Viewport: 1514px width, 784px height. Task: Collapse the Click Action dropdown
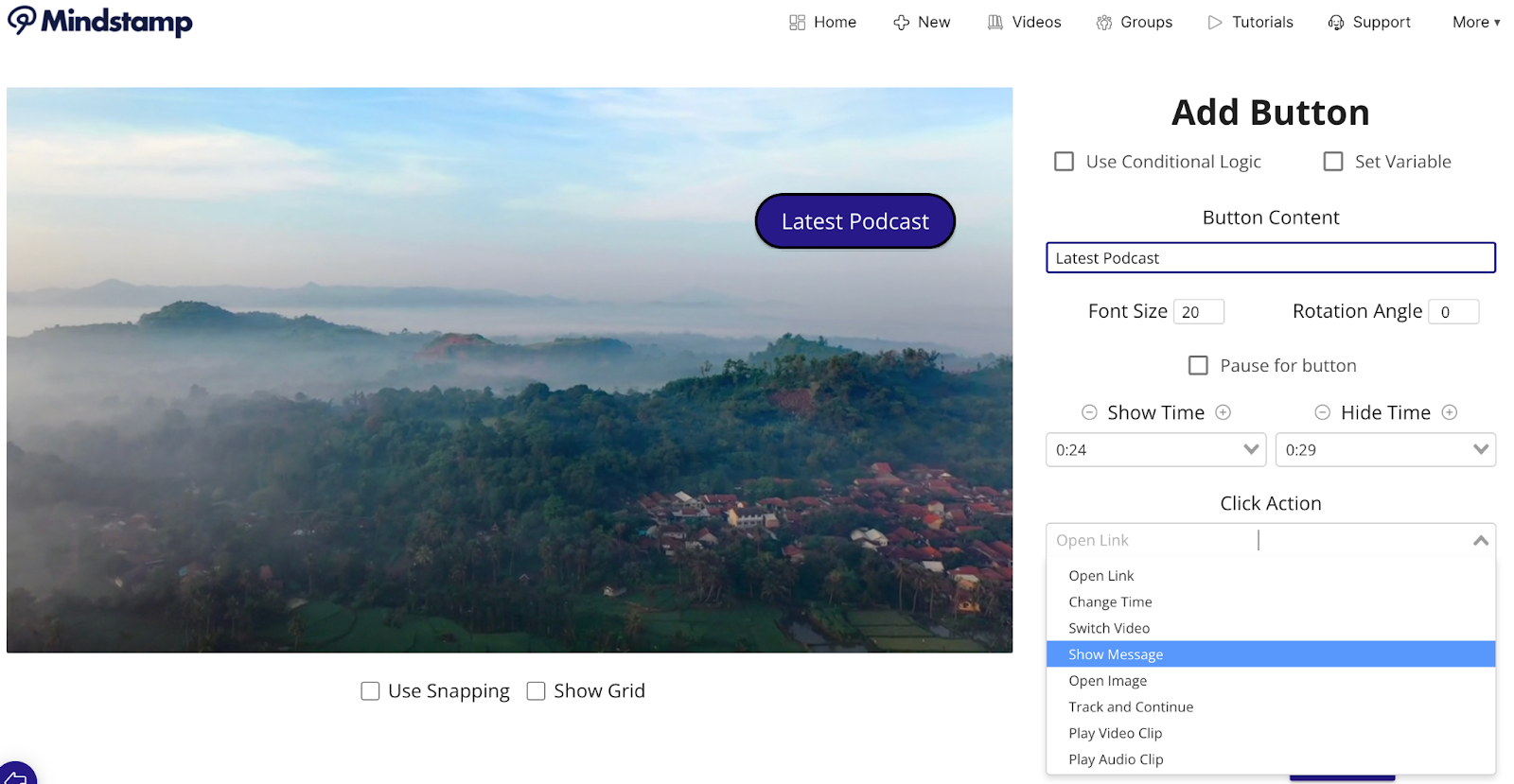point(1480,541)
